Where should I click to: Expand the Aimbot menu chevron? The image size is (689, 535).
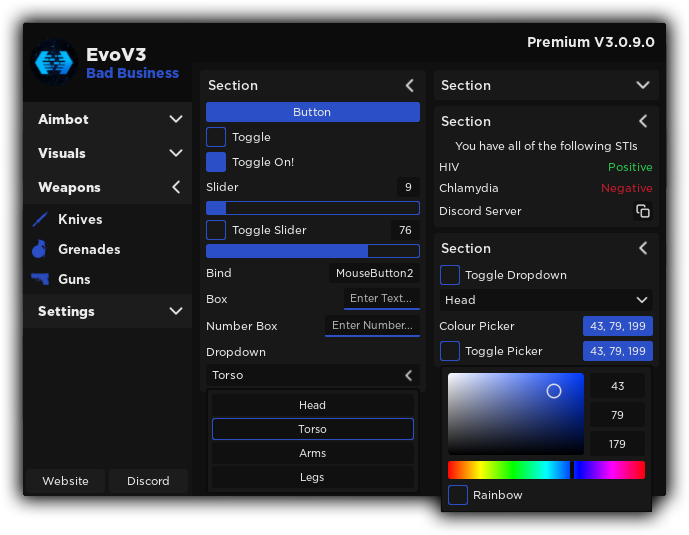(176, 119)
